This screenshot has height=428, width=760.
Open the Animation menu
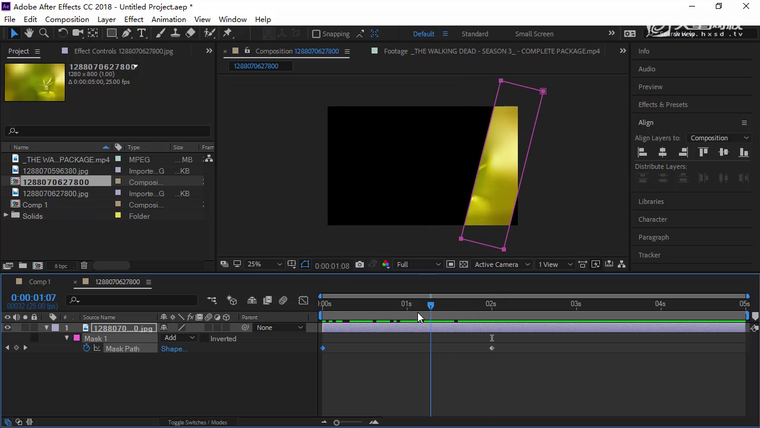168,19
